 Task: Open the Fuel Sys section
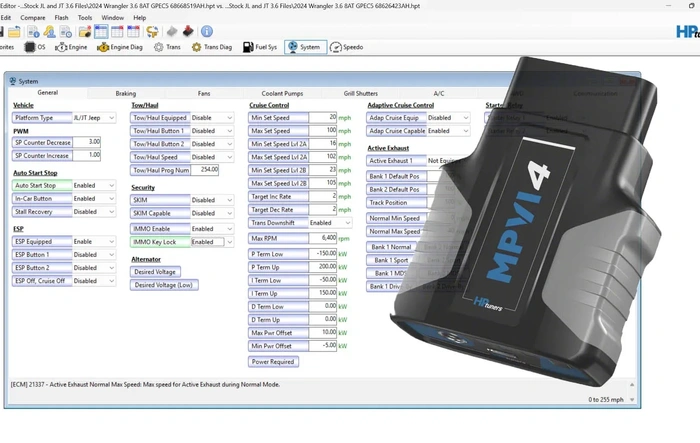tap(260, 47)
